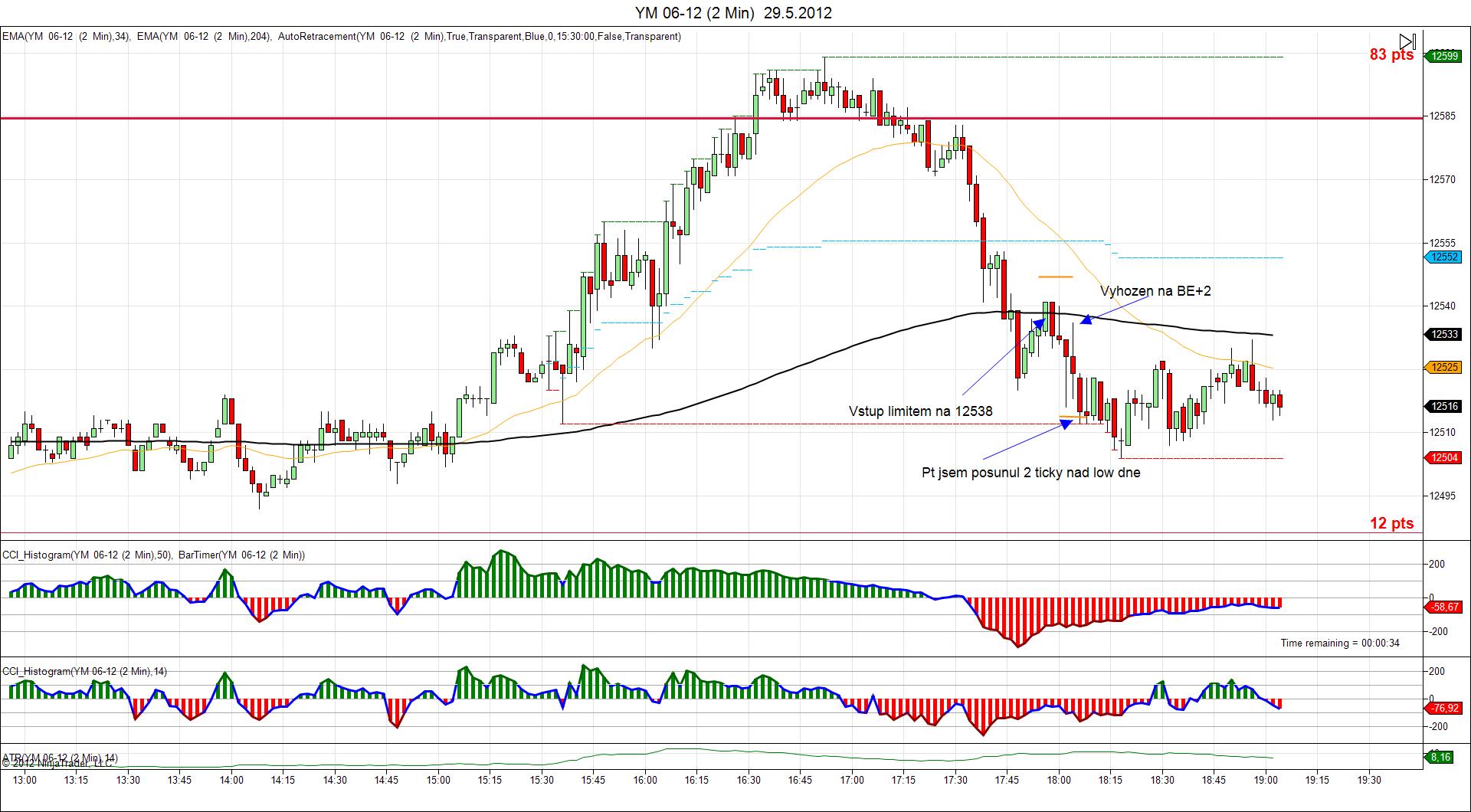Click the red -58,67 CCI value marker

click(1443, 607)
